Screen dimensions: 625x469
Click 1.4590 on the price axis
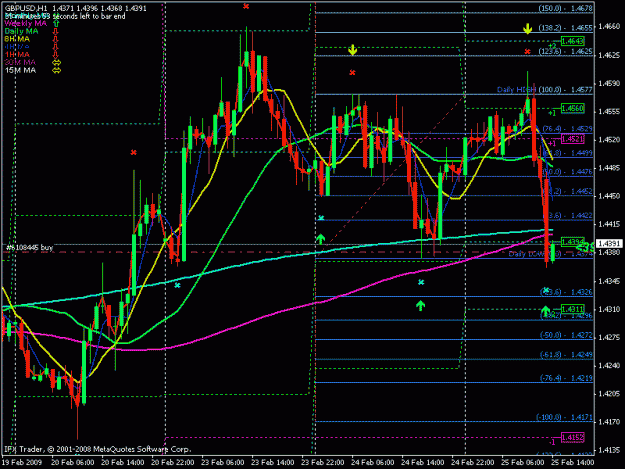610,83
